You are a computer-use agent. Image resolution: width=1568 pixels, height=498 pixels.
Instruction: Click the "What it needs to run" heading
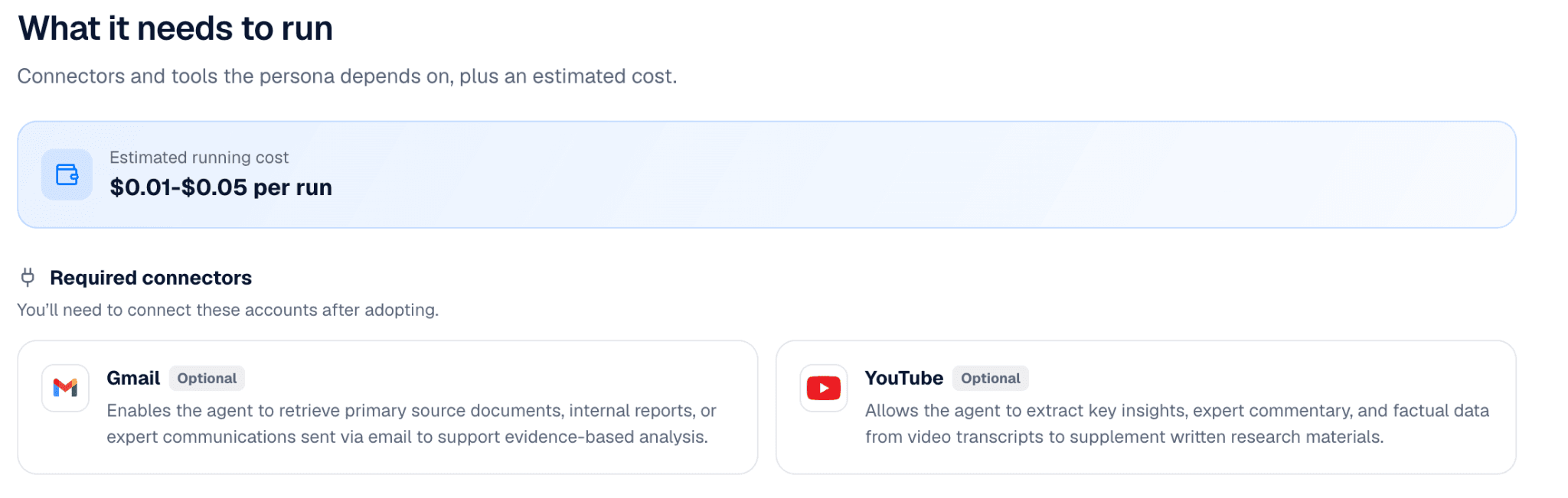[x=175, y=28]
